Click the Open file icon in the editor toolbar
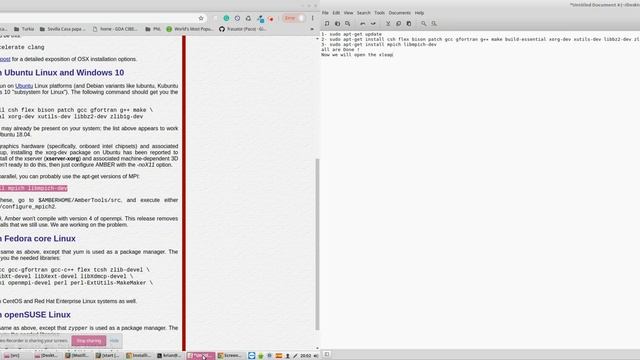Image resolution: width=640 pixels, height=360 pixels. click(337, 24)
